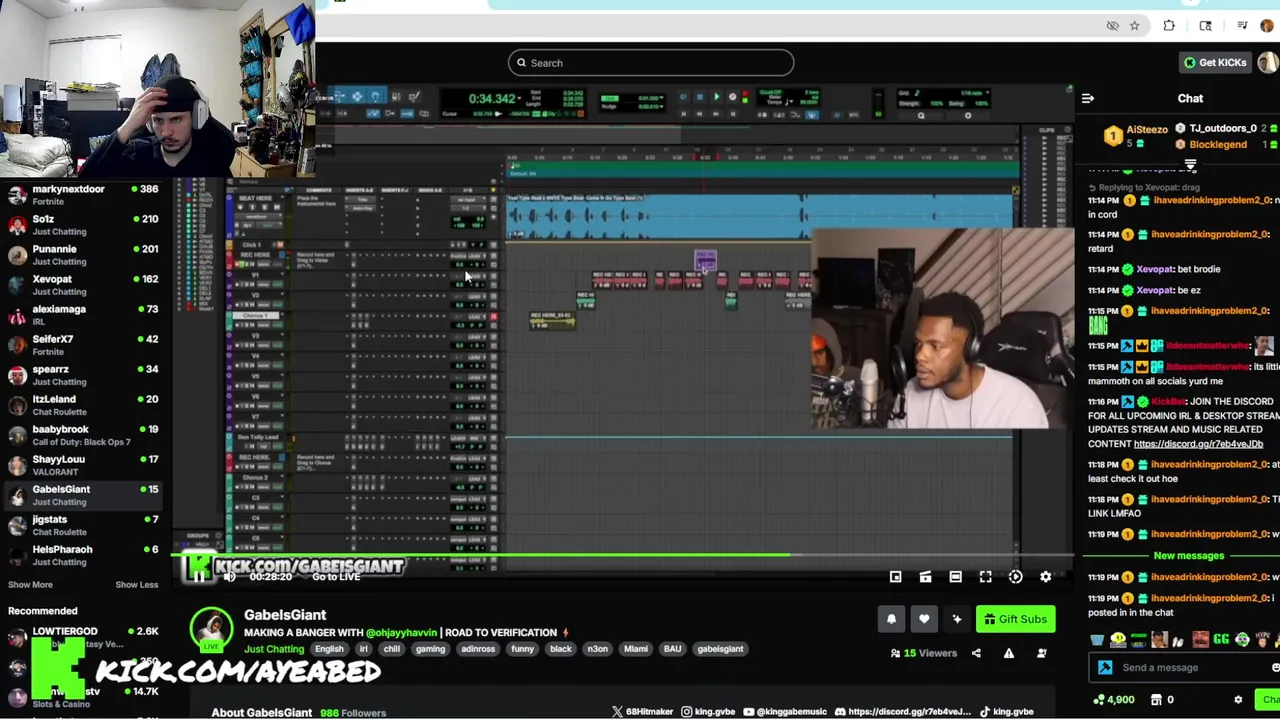Screen dimensions: 1280x720
Task: Select the gabeisgiant tag
Action: pyautogui.click(x=720, y=649)
